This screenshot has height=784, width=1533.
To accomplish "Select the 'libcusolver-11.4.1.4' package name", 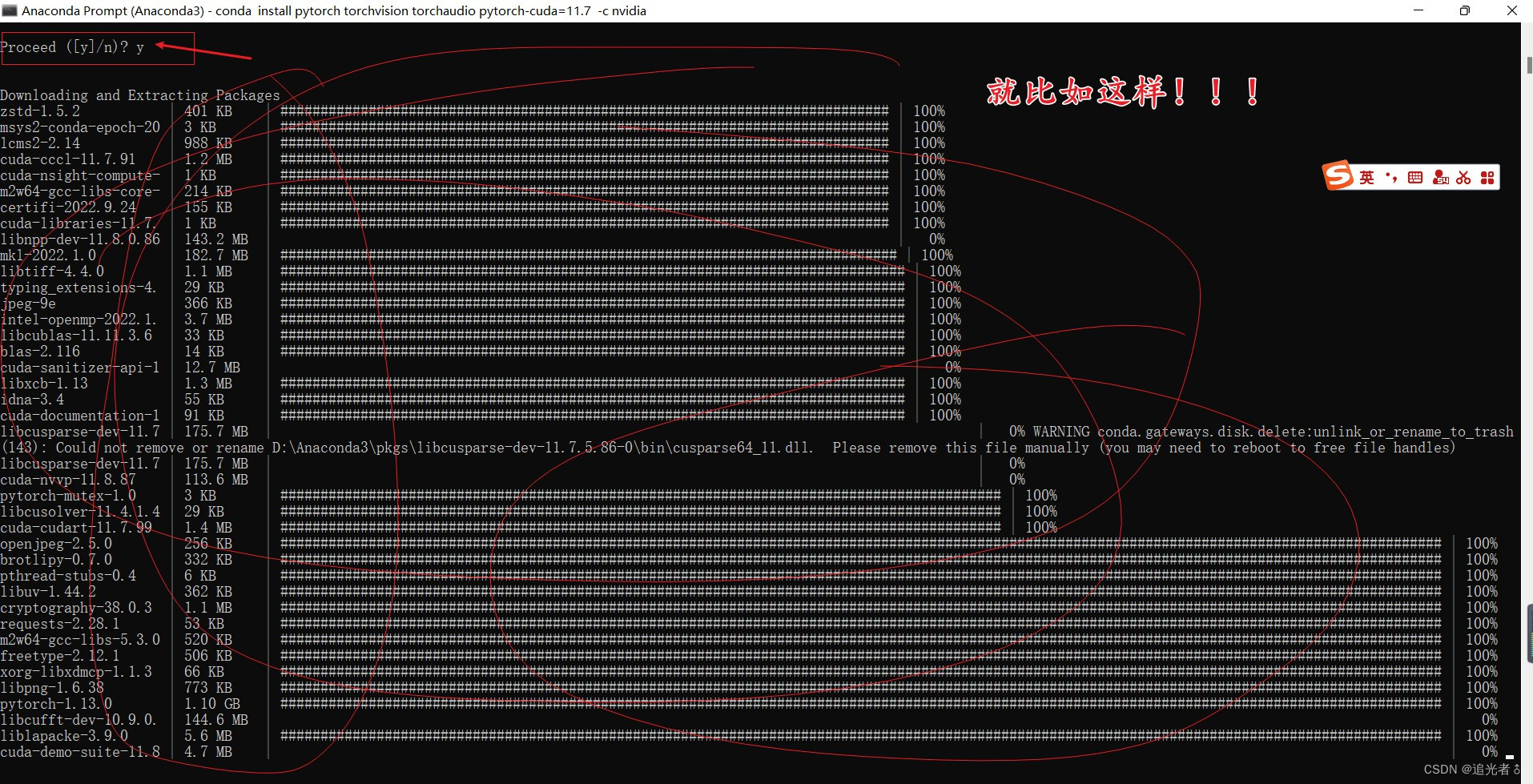I will [80, 512].
